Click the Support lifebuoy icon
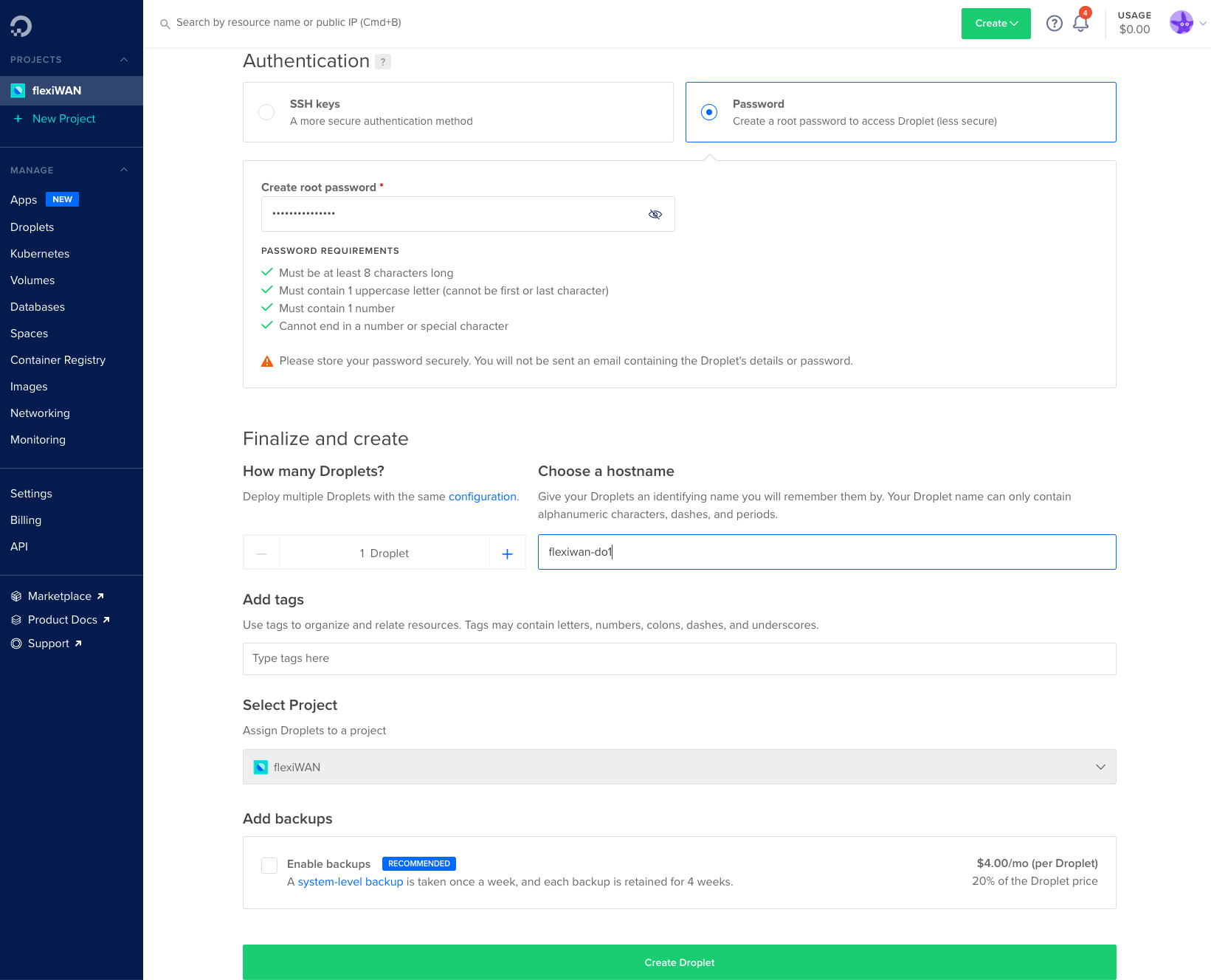The image size is (1211, 980). (x=16, y=643)
